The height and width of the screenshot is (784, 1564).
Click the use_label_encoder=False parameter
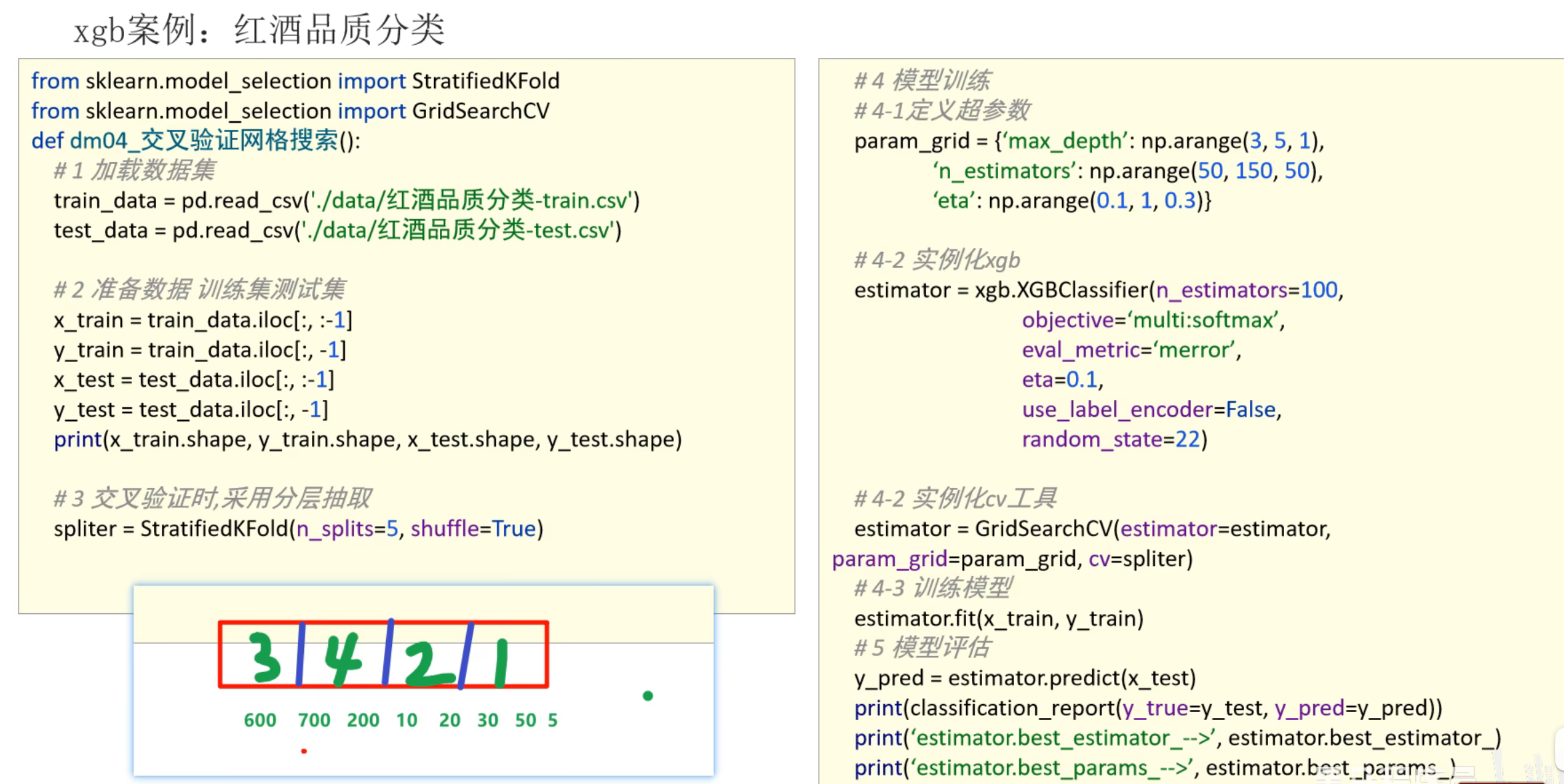pyautogui.click(x=1151, y=410)
